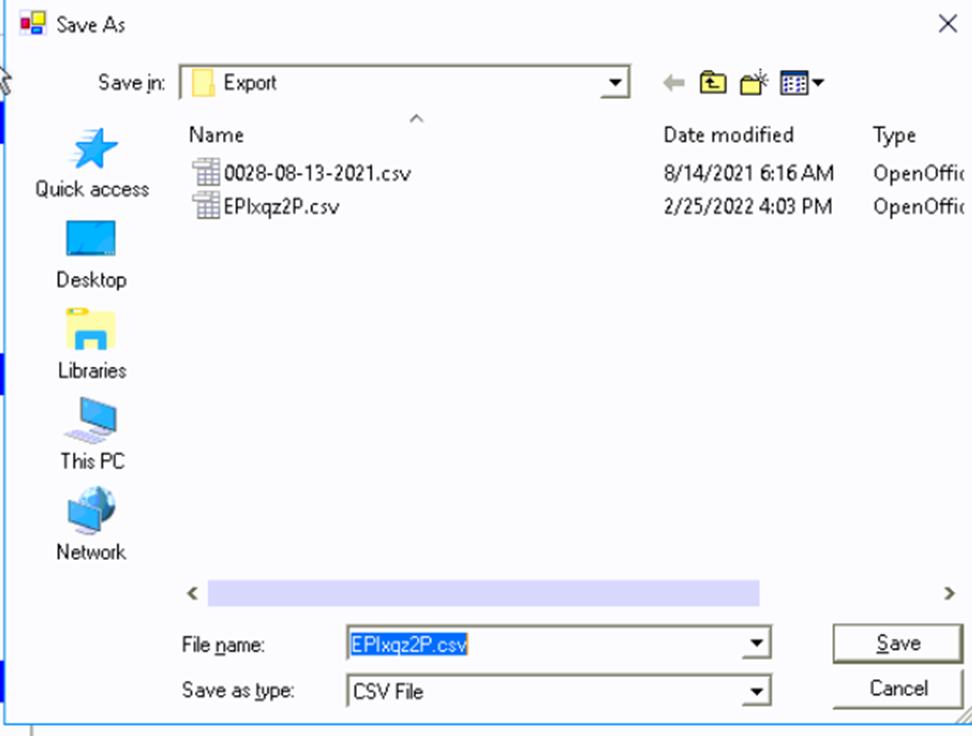Create a new folder

click(754, 82)
